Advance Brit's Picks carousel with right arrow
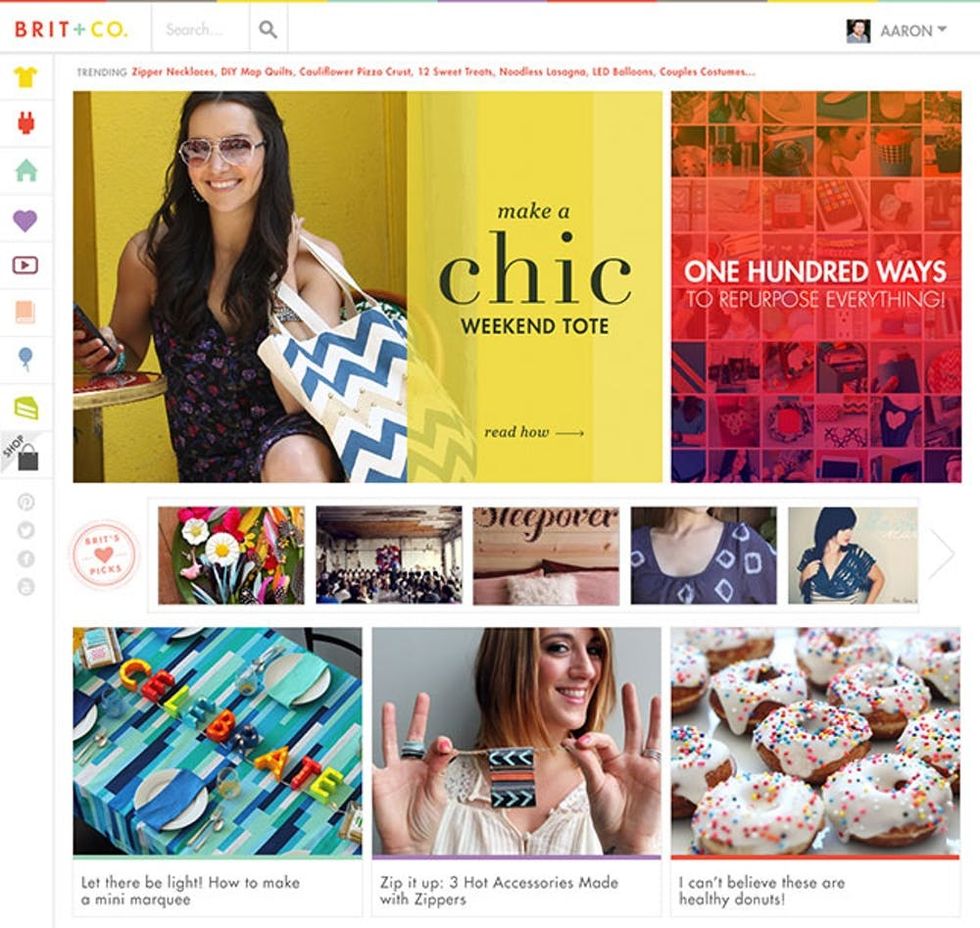This screenshot has width=980, height=928. click(x=941, y=553)
